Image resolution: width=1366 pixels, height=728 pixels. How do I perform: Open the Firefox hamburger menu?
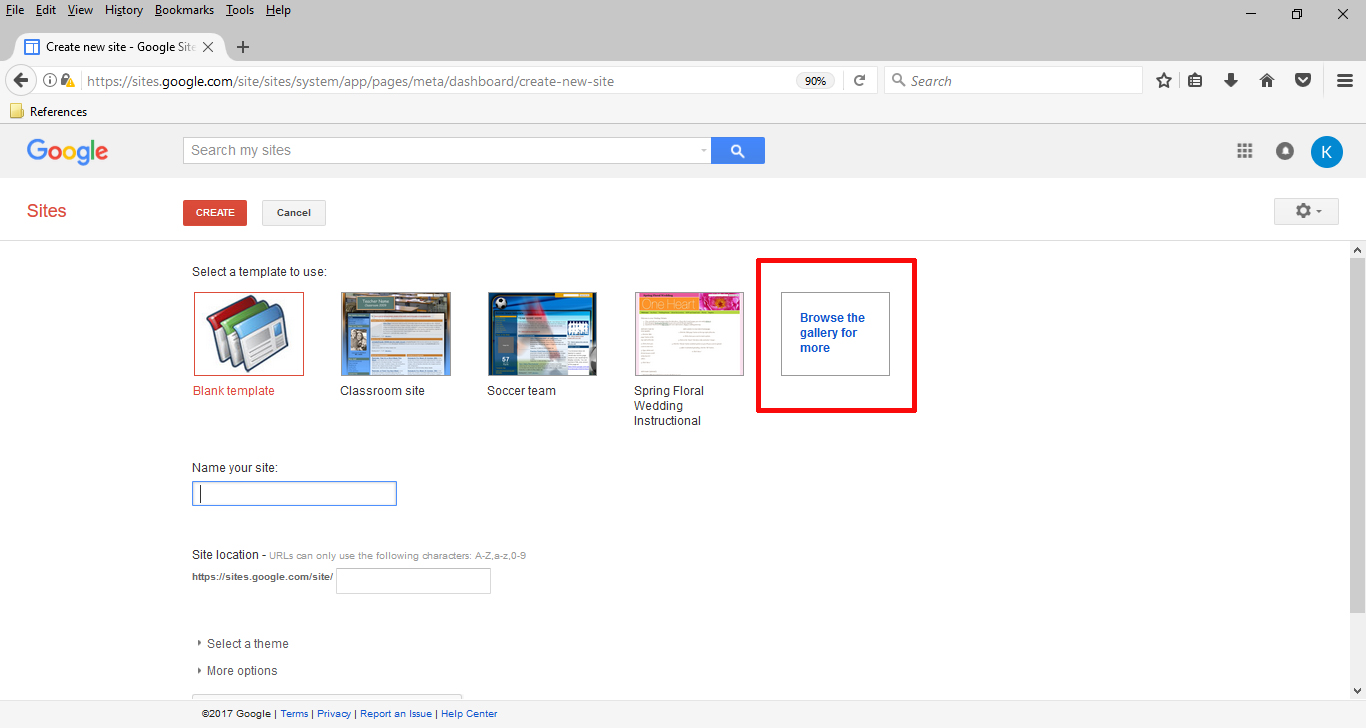(1345, 81)
